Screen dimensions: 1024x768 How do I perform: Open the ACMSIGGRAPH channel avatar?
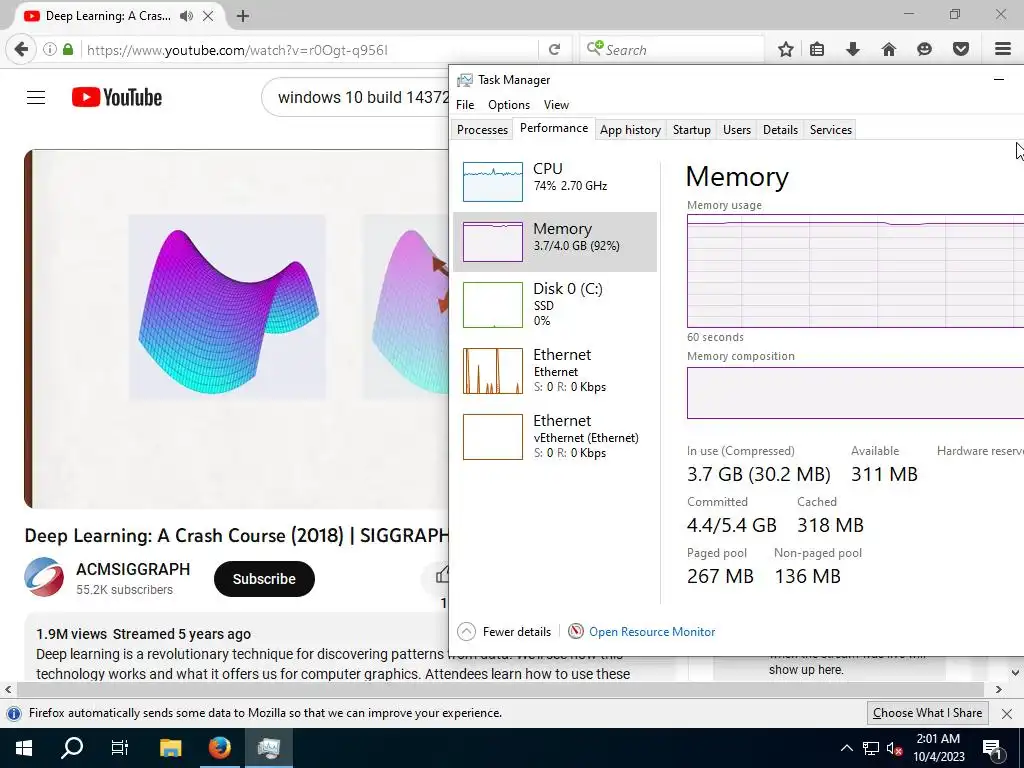44,577
